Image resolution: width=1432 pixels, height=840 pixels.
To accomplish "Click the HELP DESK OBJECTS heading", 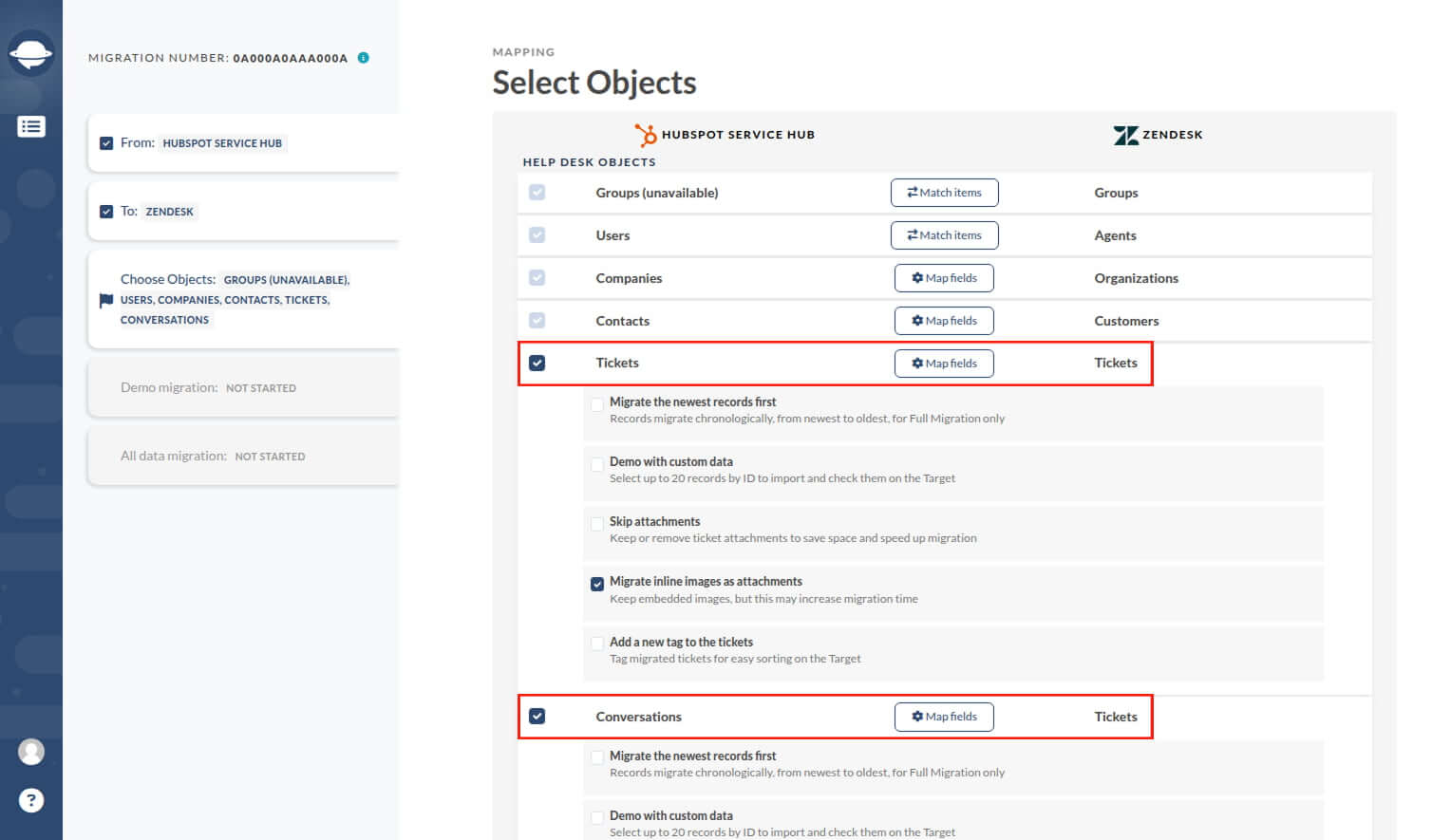I will click(x=589, y=162).
